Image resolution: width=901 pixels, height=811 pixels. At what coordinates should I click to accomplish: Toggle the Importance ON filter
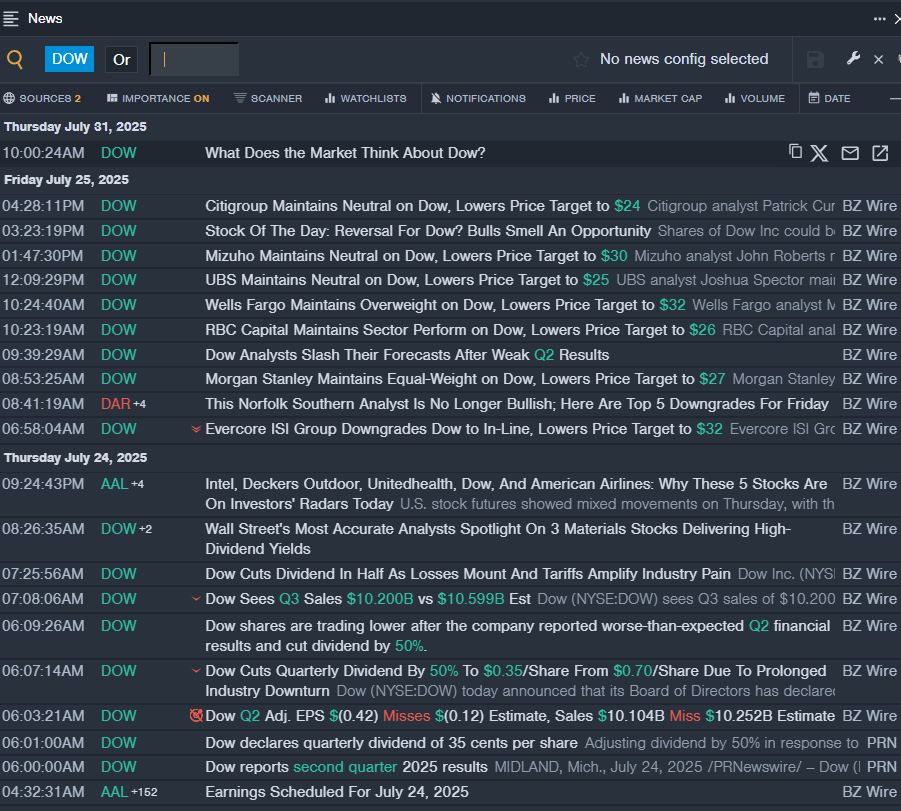tap(158, 98)
